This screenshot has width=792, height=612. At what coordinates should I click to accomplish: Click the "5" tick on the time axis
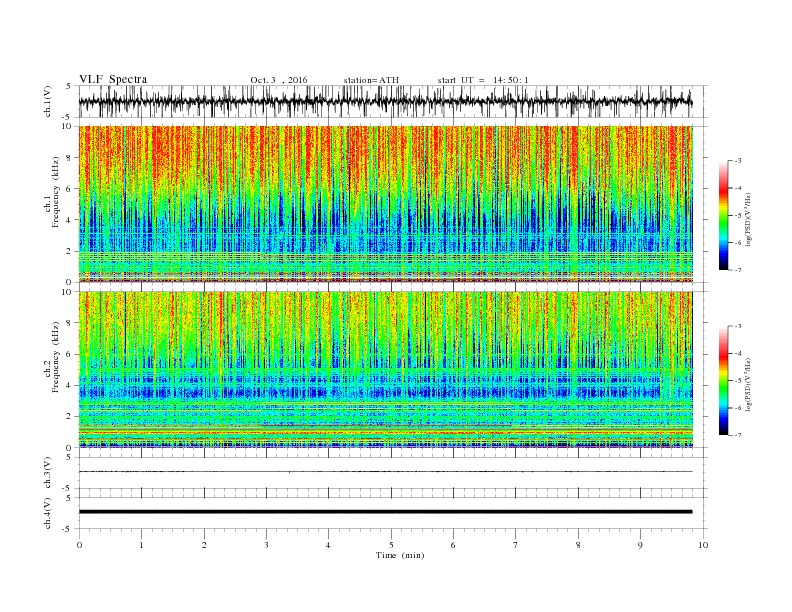[391, 545]
